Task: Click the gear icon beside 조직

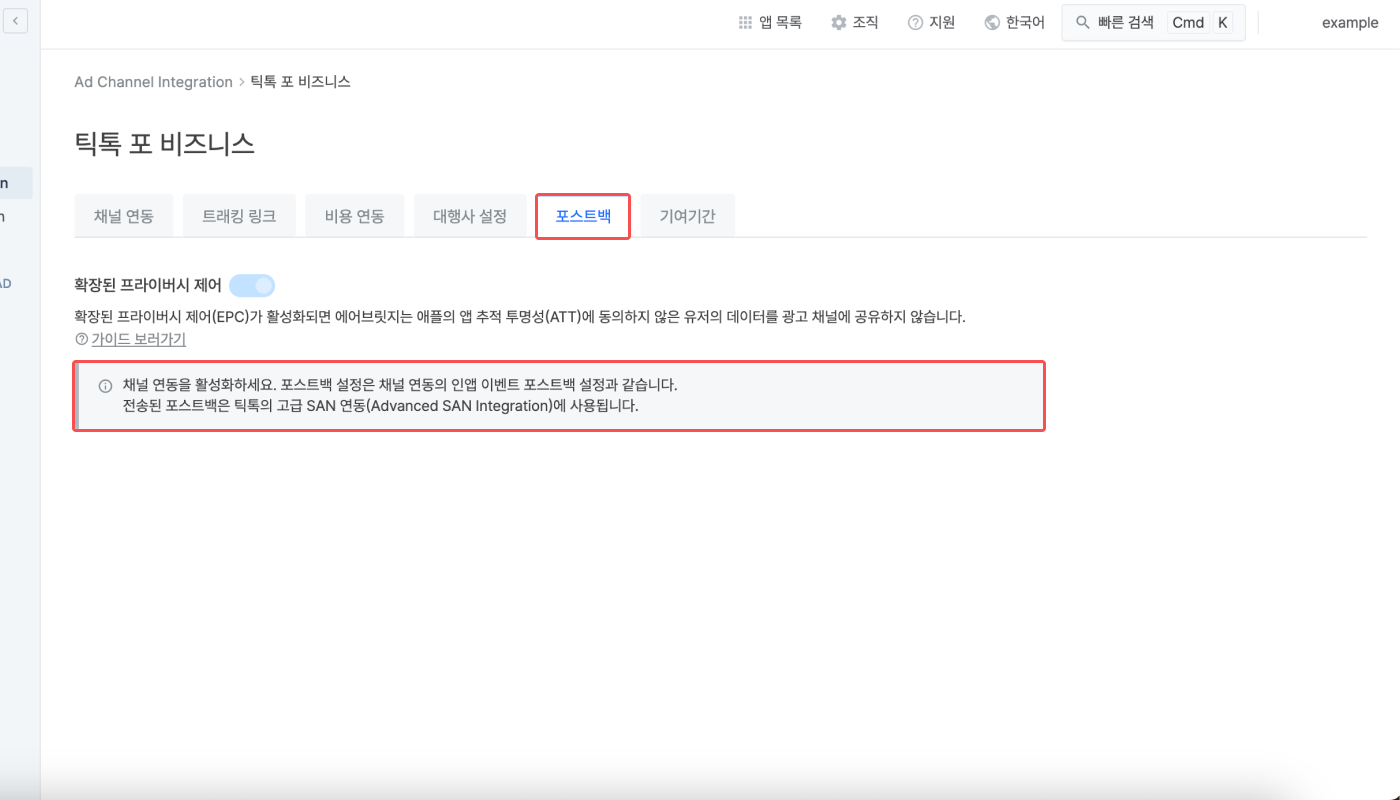Action: point(839,22)
